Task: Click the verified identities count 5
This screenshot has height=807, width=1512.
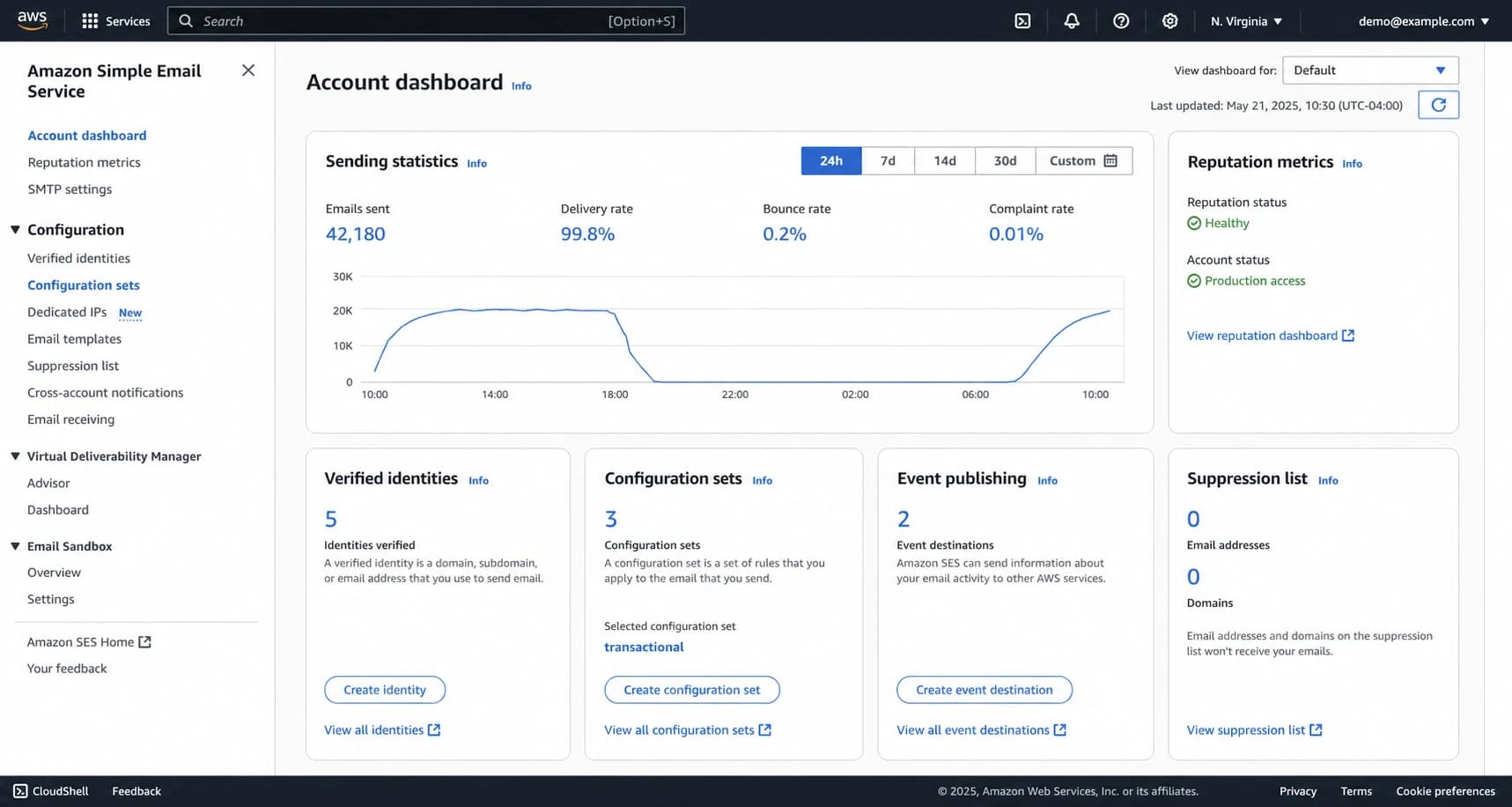Action: [331, 519]
